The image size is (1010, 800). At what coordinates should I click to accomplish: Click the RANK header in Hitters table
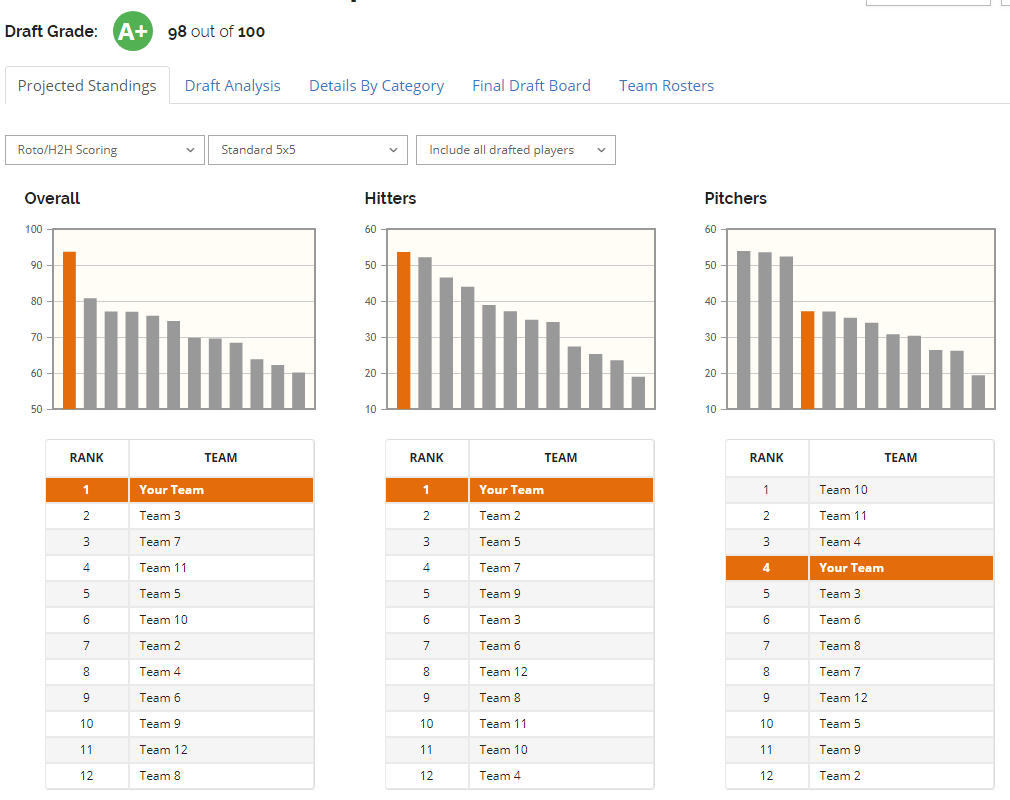coord(427,458)
